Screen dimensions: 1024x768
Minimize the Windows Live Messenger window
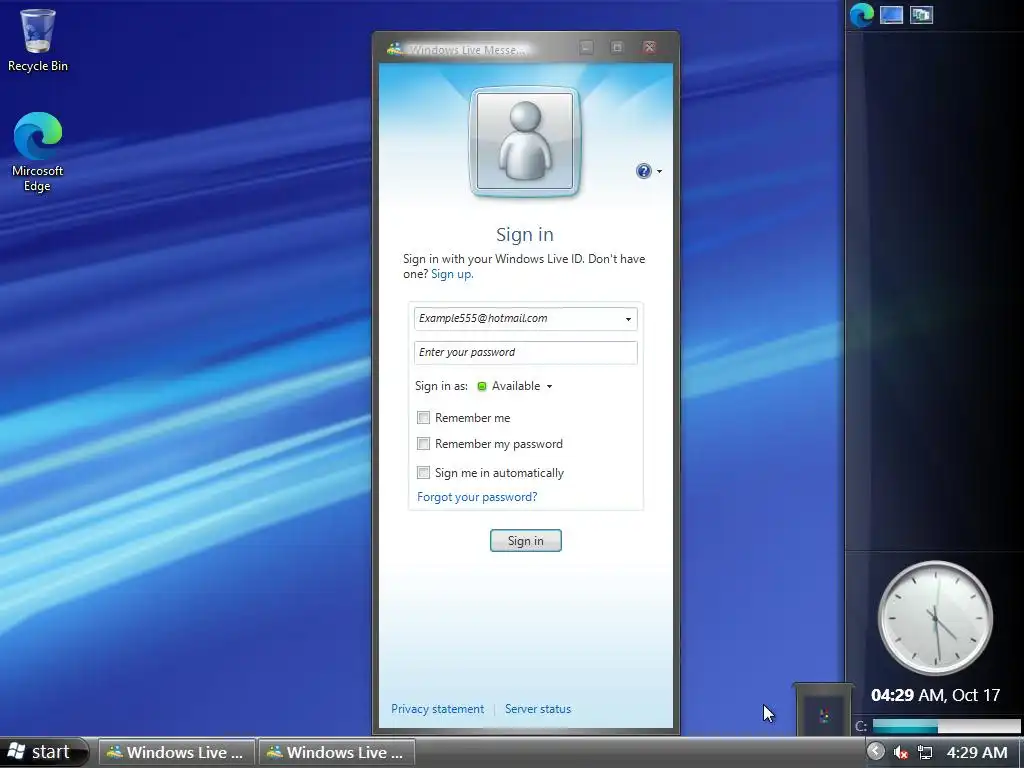click(x=586, y=48)
